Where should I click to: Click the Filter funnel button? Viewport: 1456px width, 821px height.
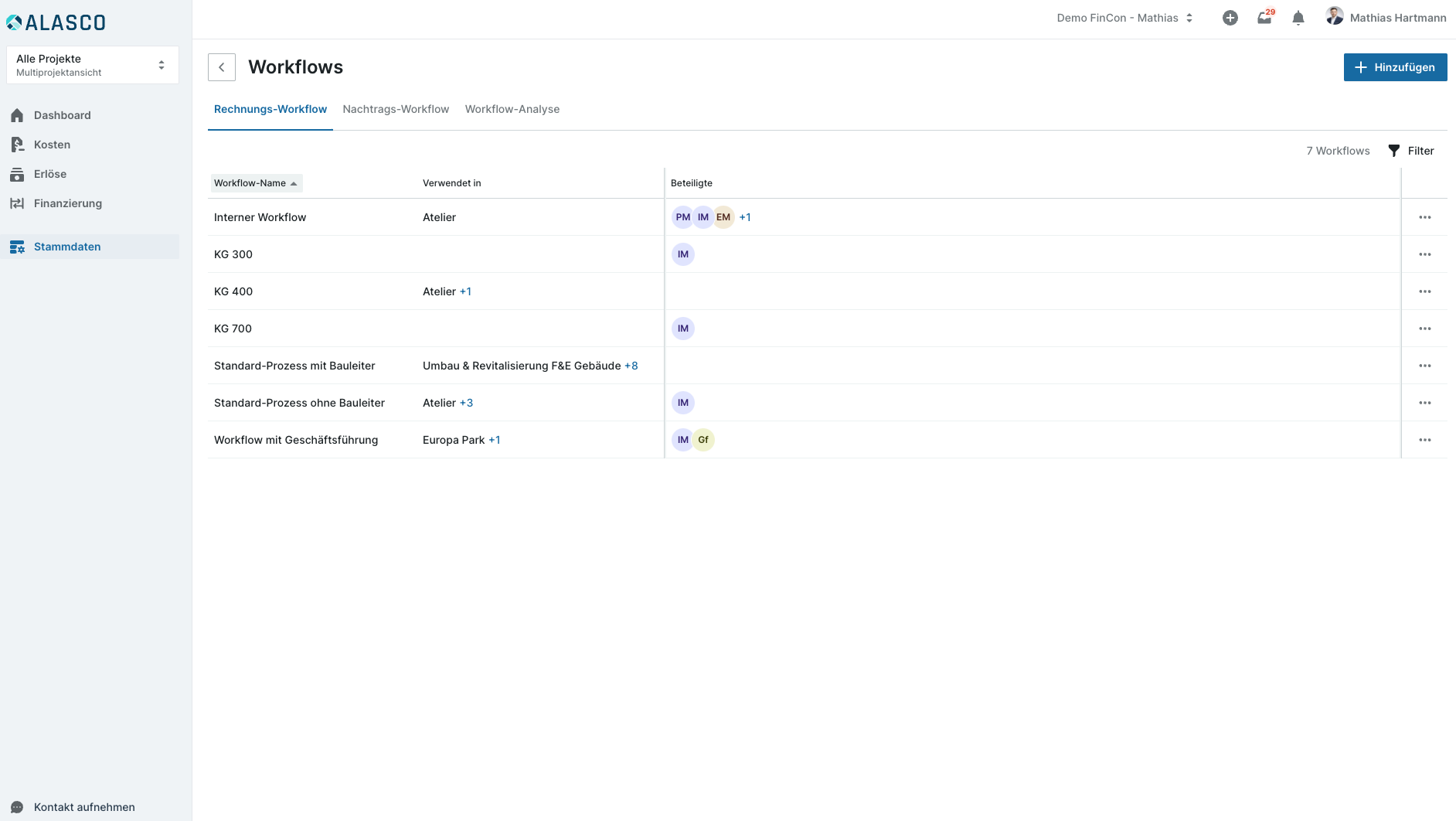1411,151
